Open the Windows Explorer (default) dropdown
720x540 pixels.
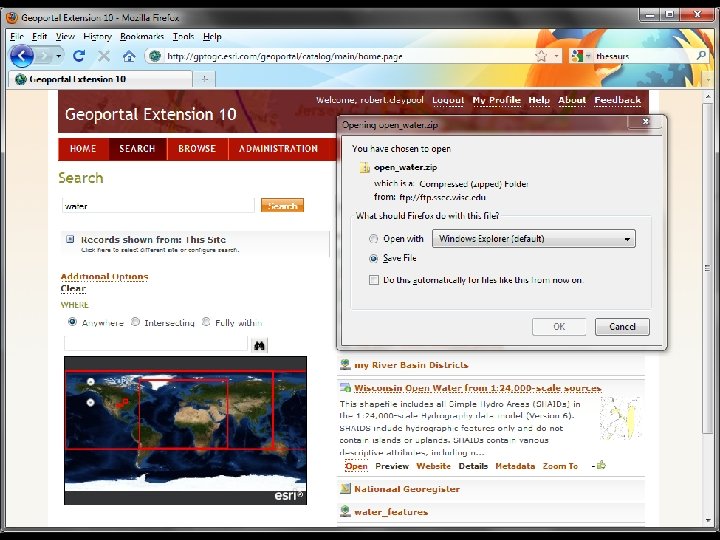click(x=534, y=239)
